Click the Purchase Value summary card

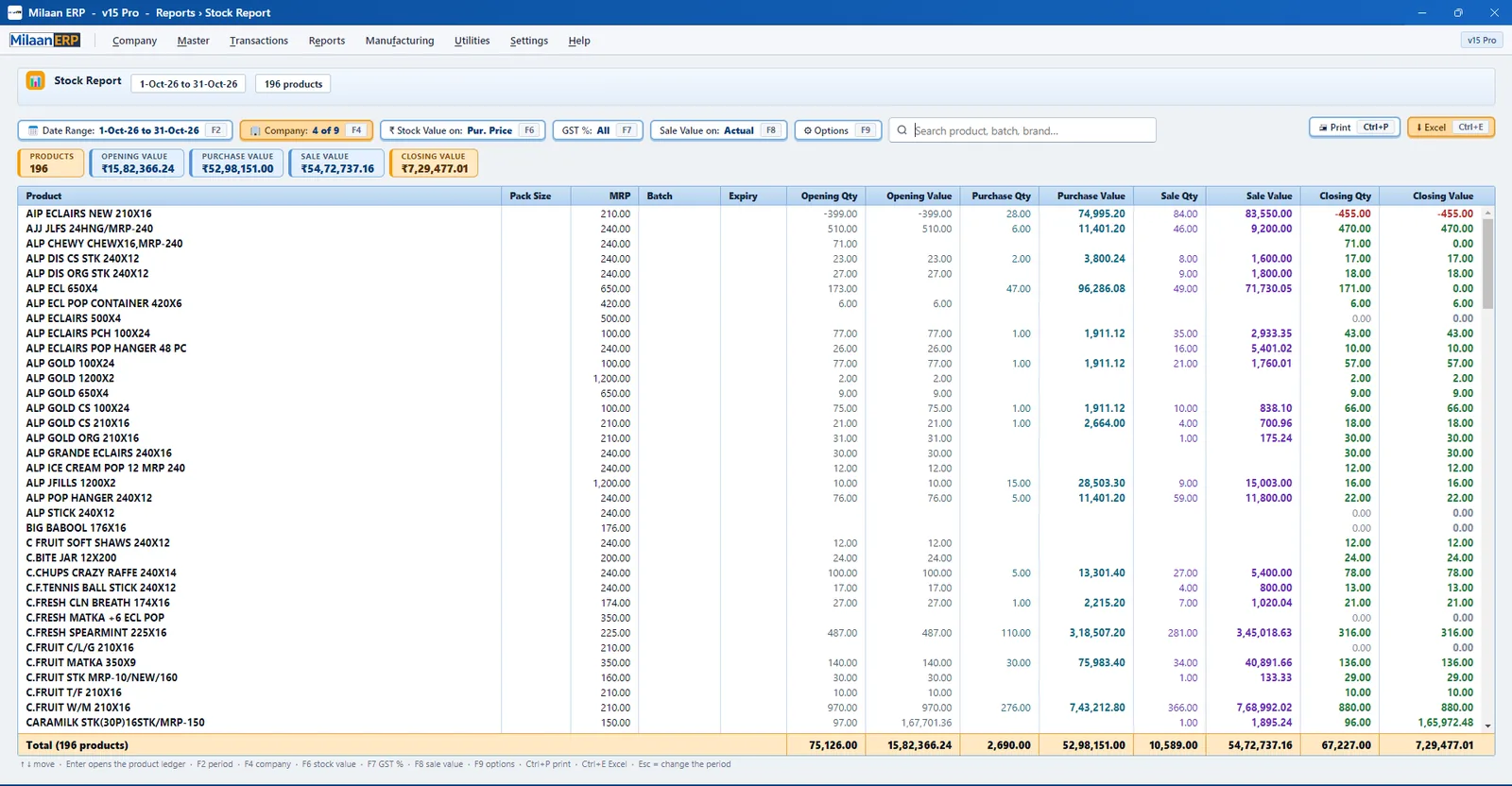[x=237, y=163]
